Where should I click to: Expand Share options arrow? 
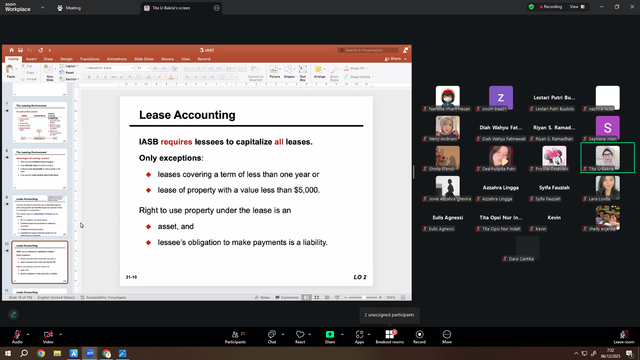pyautogui.click(x=342, y=334)
